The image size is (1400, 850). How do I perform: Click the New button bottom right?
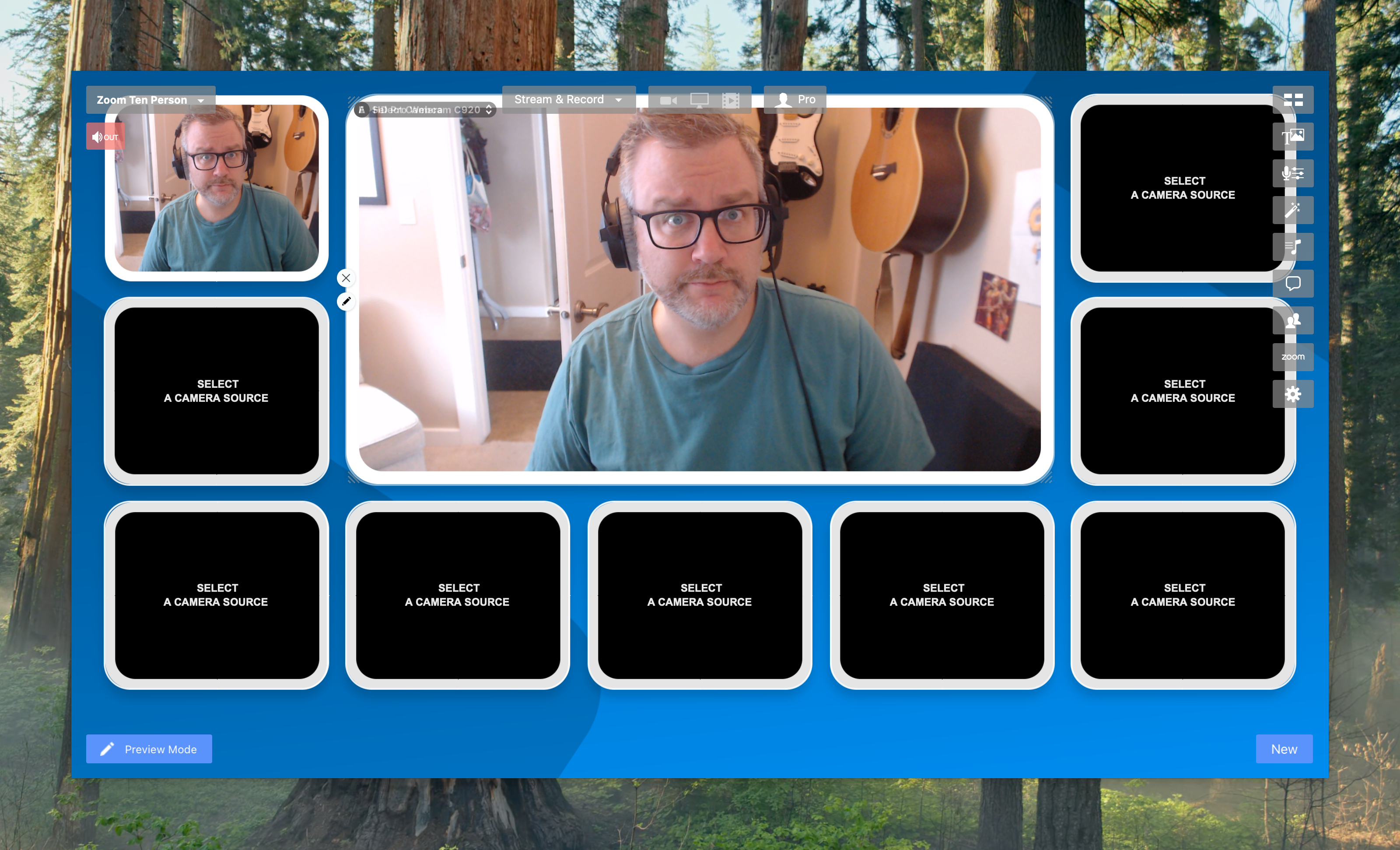tap(1283, 749)
